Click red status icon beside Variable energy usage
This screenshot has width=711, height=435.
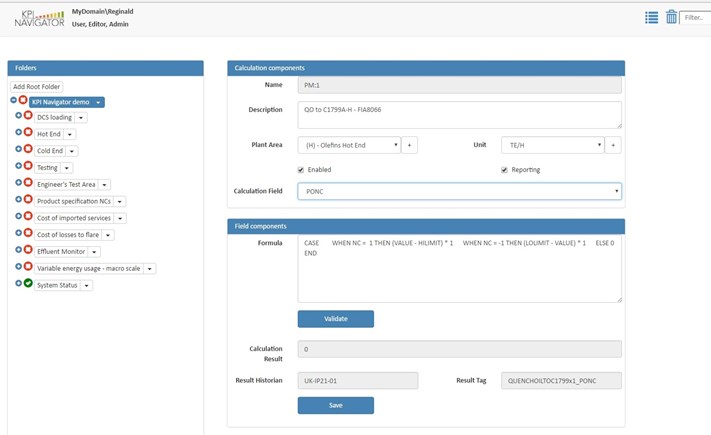coord(28,266)
